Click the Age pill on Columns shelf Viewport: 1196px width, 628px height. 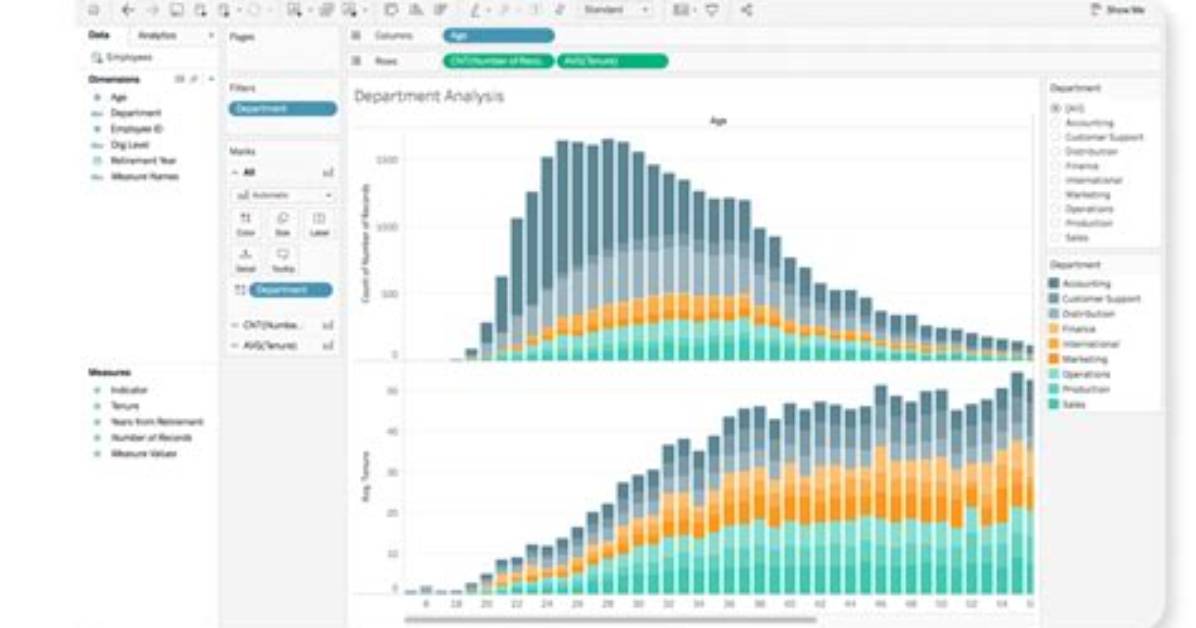(498, 36)
